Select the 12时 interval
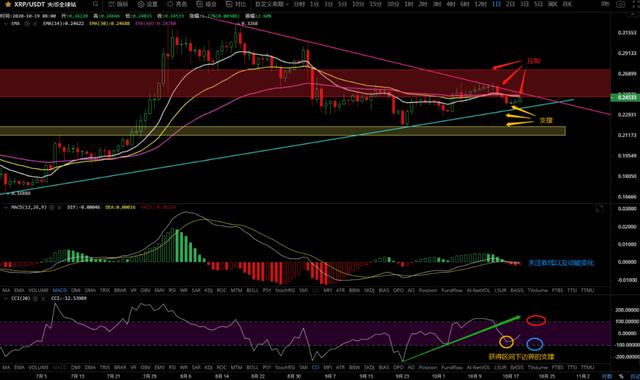Image resolution: width=640 pixels, height=380 pixels. 481,4
